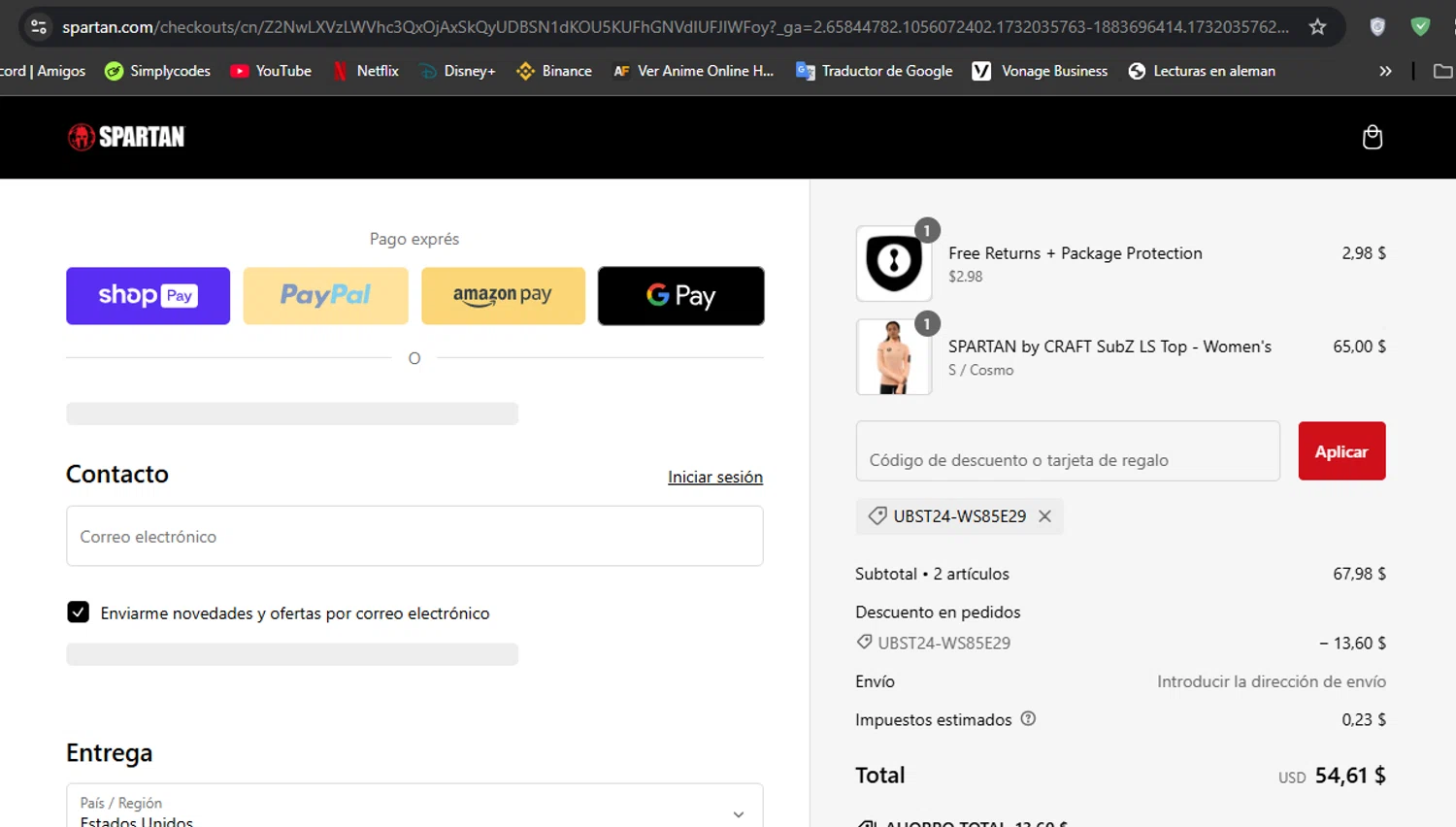Image resolution: width=1456 pixels, height=827 pixels.
Task: Open site information icon in address bar
Action: pos(39,27)
